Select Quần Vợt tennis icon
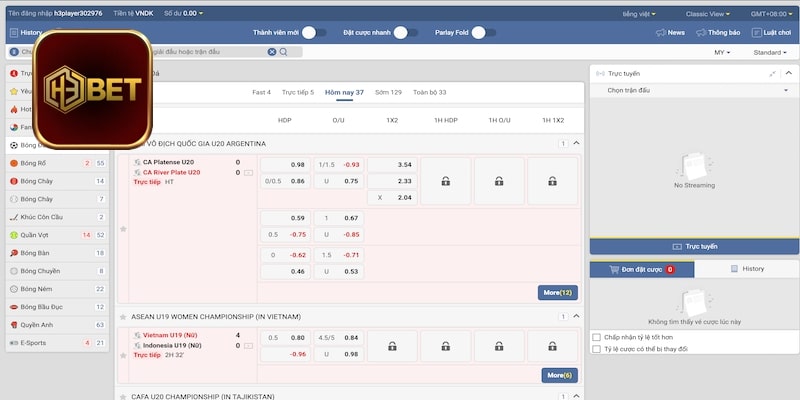Image resolution: width=800 pixels, height=400 pixels. pyautogui.click(x=14, y=235)
